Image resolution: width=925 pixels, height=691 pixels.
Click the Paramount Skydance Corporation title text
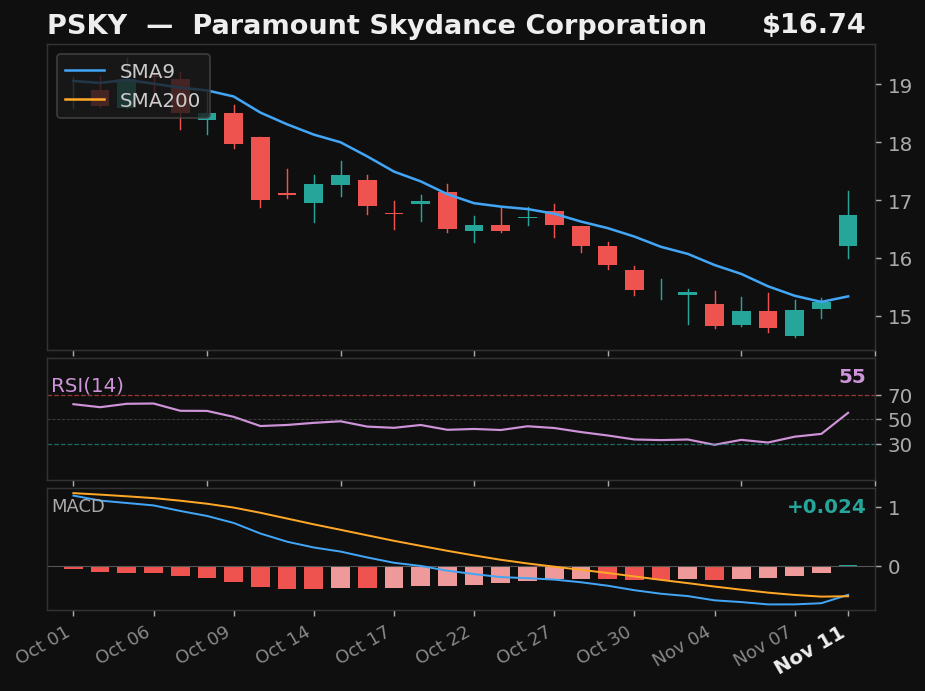pos(450,26)
